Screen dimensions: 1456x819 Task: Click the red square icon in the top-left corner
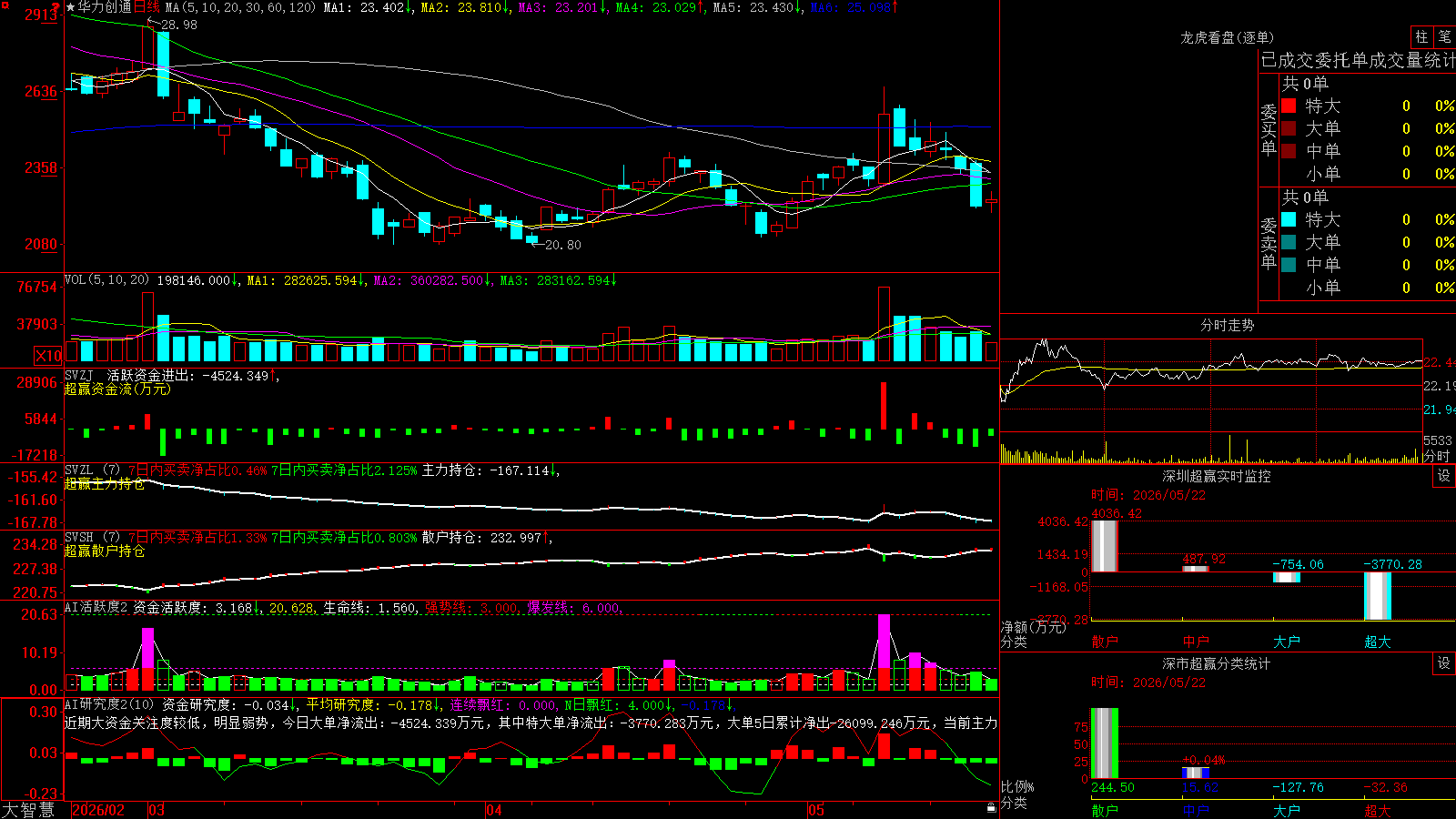[x=4, y=4]
